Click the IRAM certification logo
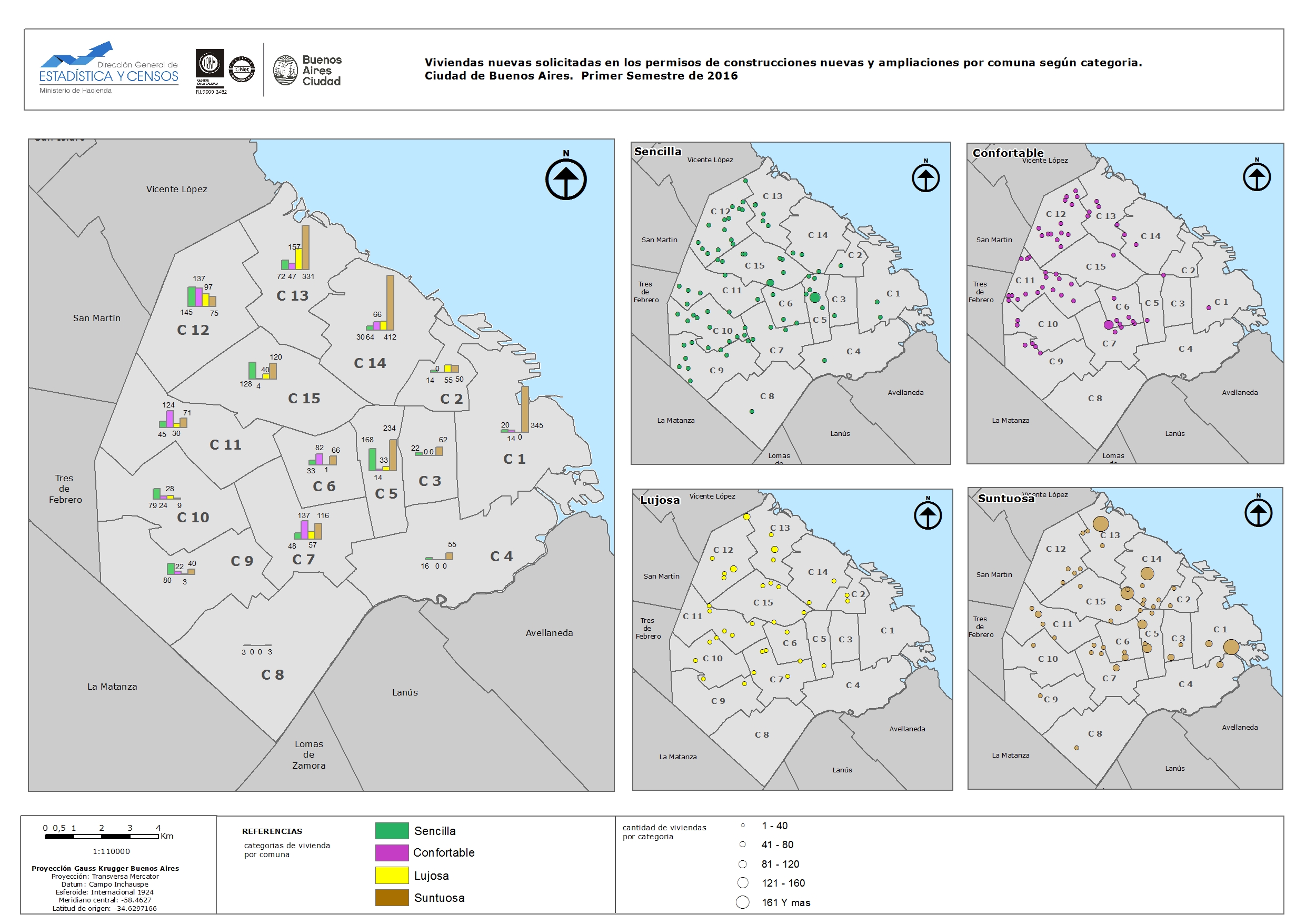Screen dimensions: 1306x924 [x=210, y=64]
